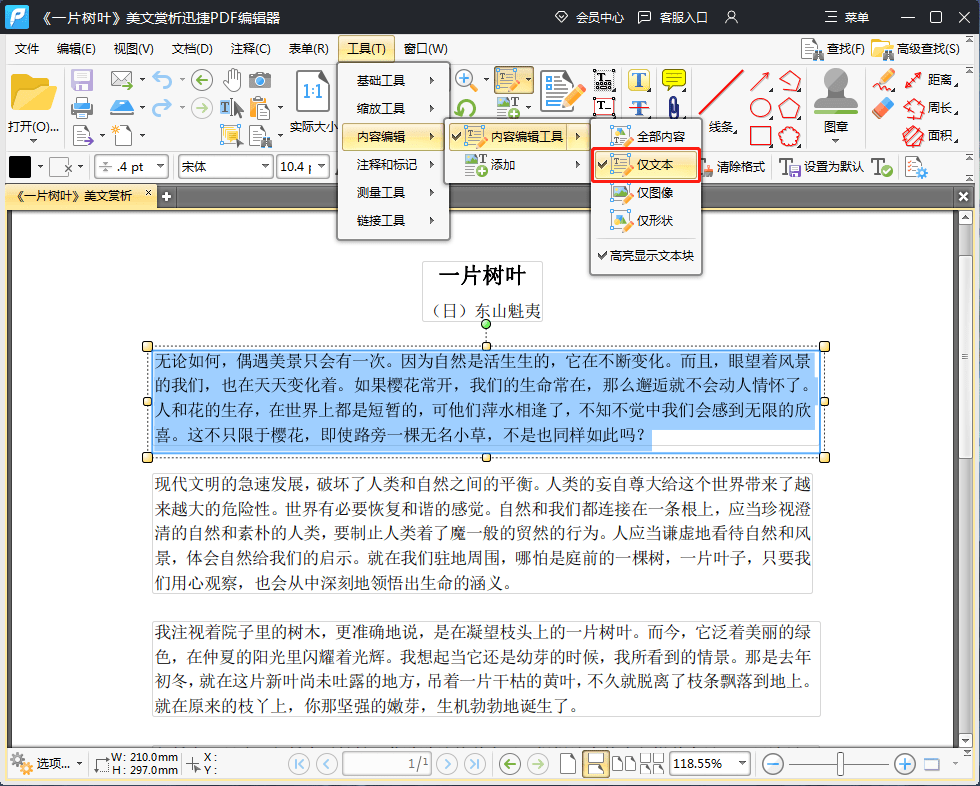Open the 查找(F) search button

pyautogui.click(x=833, y=49)
